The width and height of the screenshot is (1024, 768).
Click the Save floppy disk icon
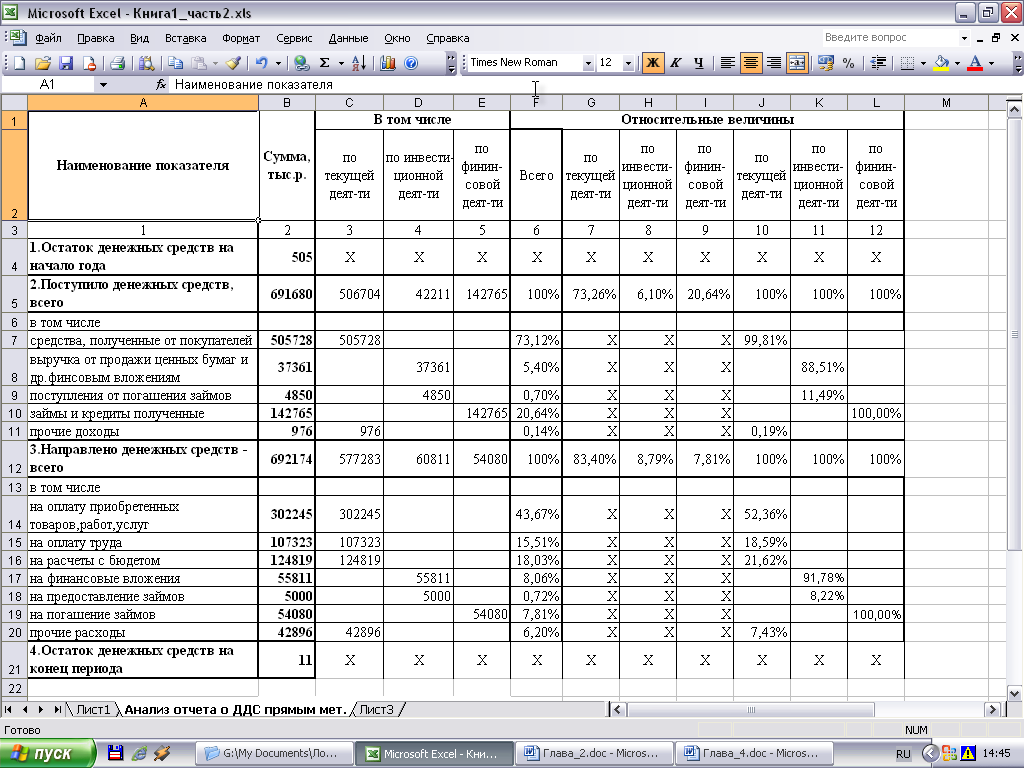(x=66, y=63)
